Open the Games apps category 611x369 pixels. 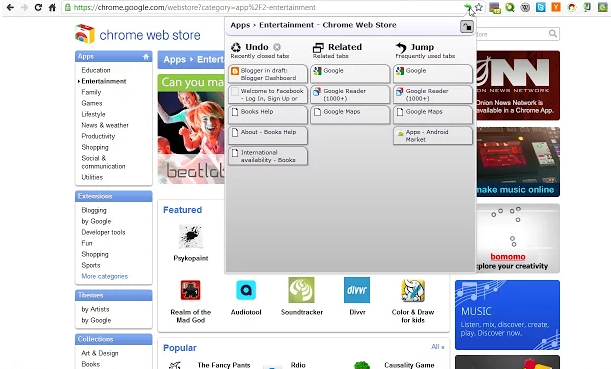tap(92, 103)
